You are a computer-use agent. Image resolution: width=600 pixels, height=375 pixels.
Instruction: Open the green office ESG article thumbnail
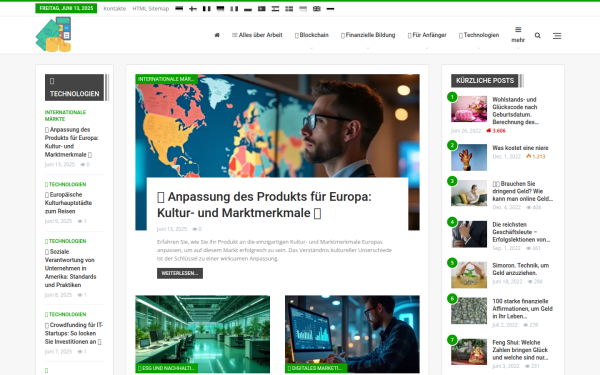pos(202,334)
